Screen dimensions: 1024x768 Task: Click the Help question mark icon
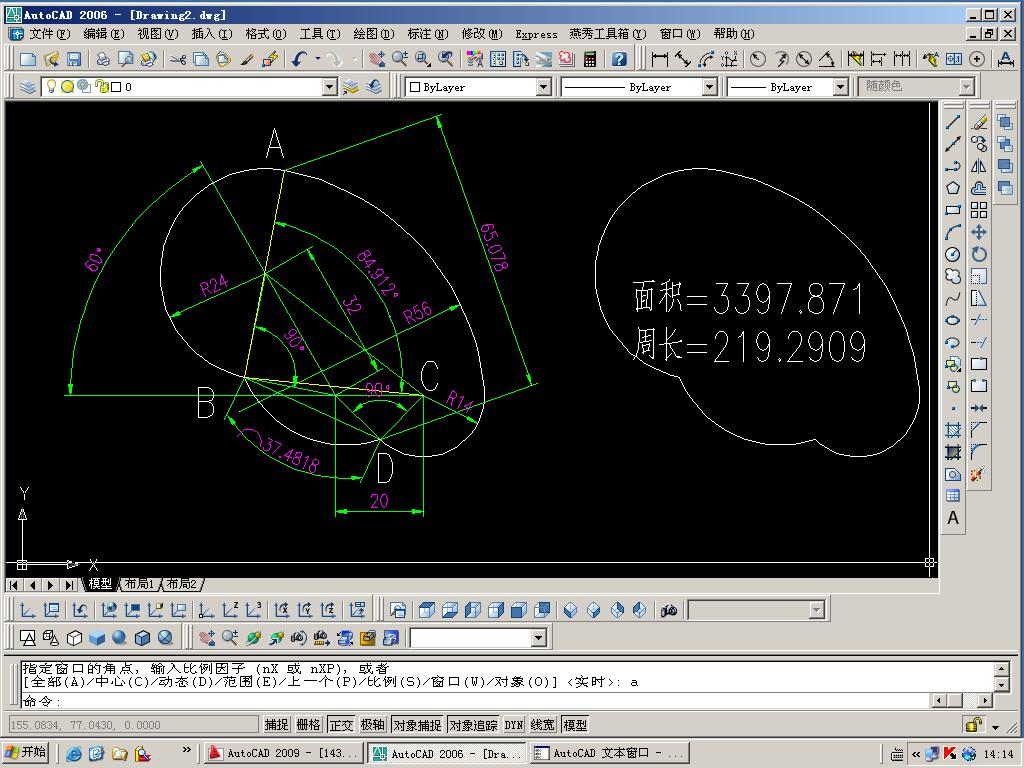pos(619,59)
